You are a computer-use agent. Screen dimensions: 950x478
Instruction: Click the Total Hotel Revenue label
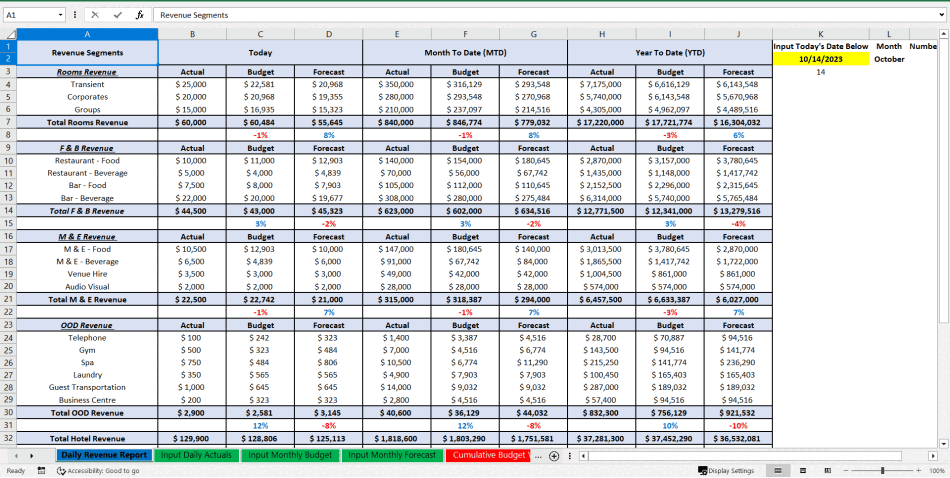click(87, 438)
